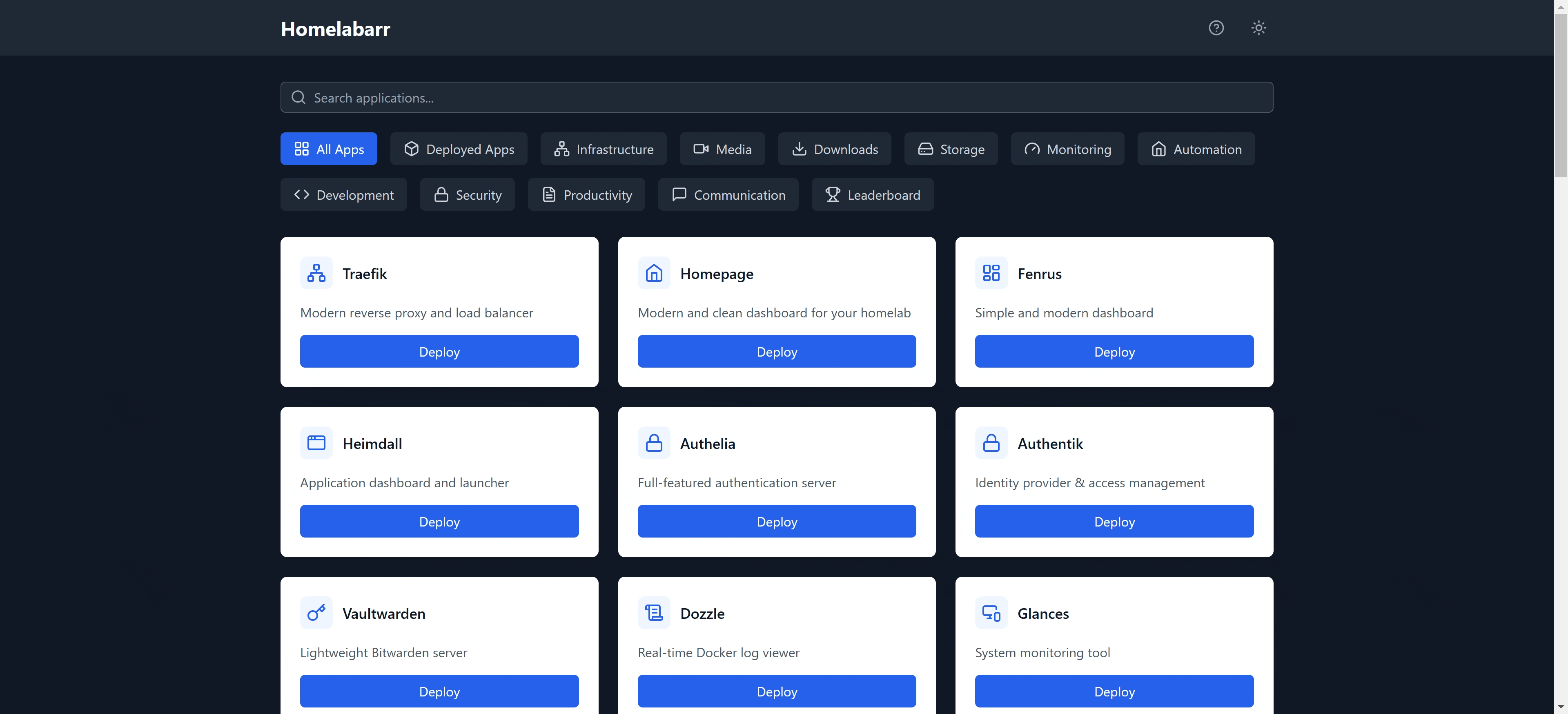The image size is (1568, 714).
Task: Deploy the Heimdall launcher
Action: [x=439, y=521]
